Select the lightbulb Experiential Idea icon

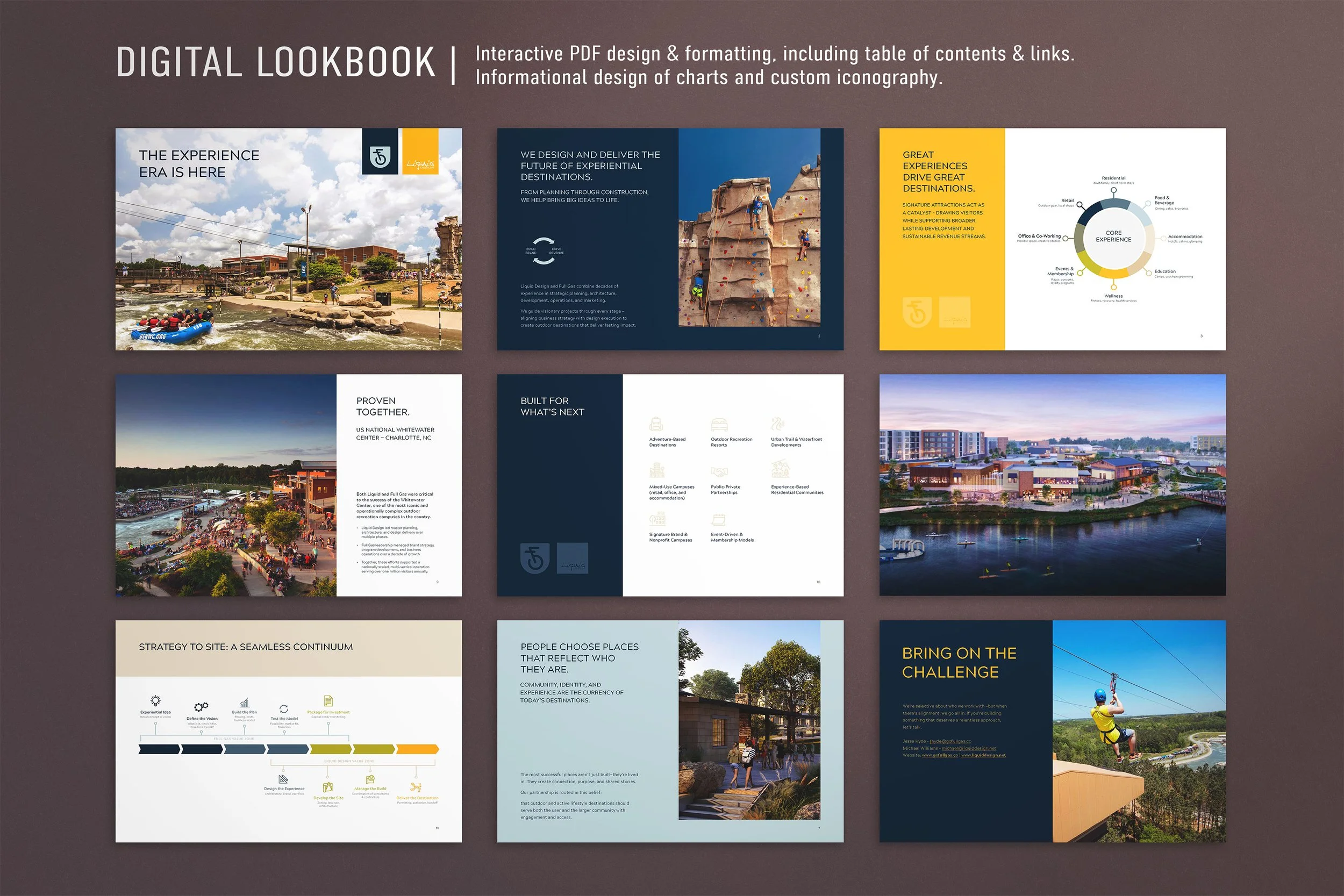tap(156, 702)
